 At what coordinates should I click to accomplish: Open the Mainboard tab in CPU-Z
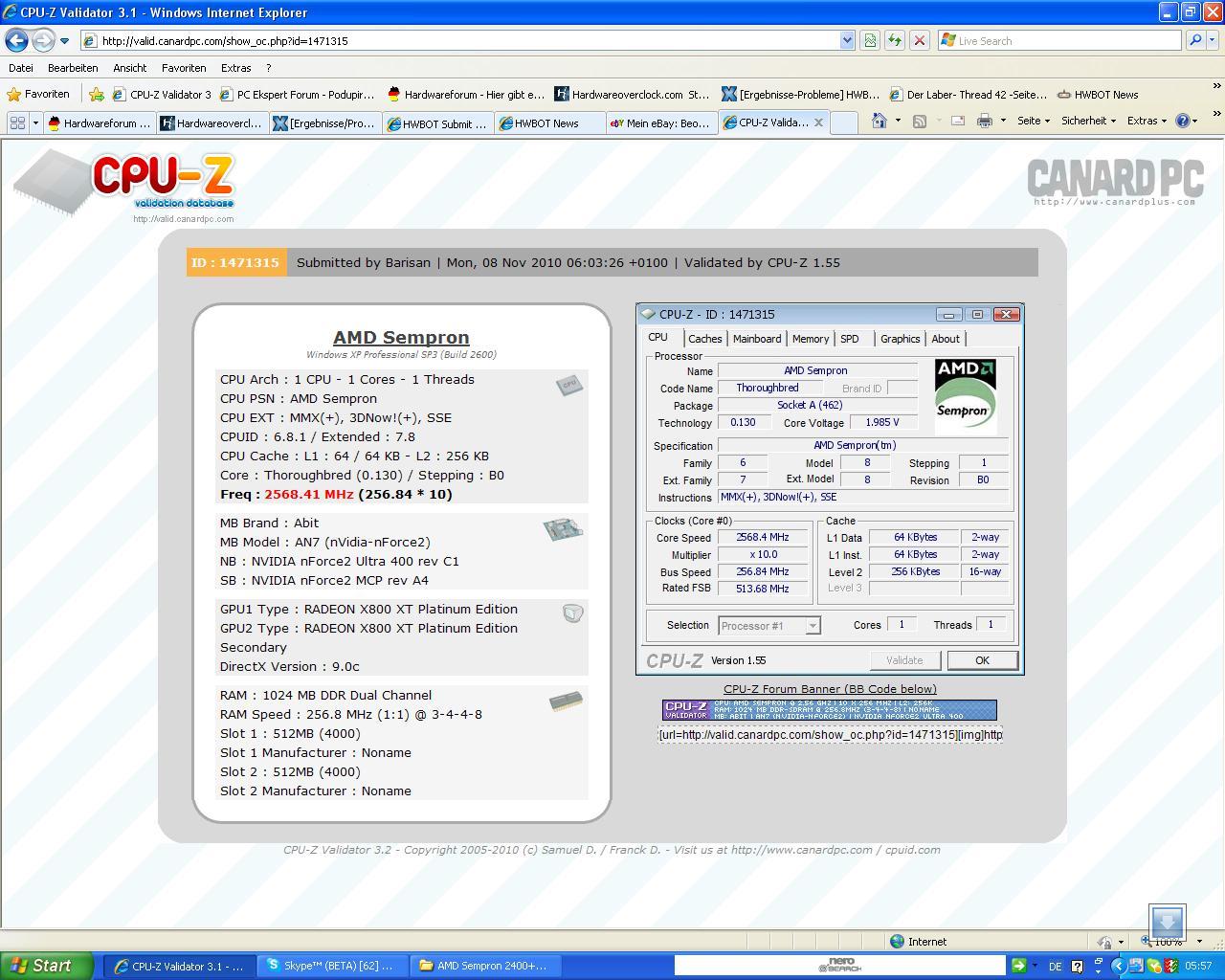click(757, 339)
